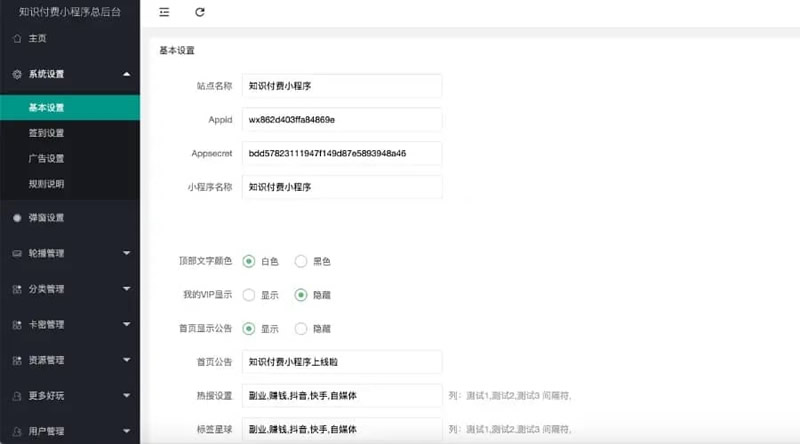Collapse the 系统设置 menu arrow
This screenshot has width=800, height=444.
[126, 74]
